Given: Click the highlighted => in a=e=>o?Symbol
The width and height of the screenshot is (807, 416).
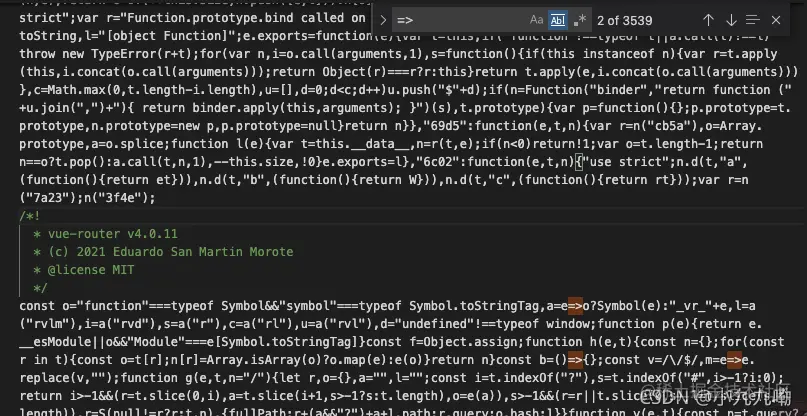Looking at the screenshot, I should tap(575, 306).
